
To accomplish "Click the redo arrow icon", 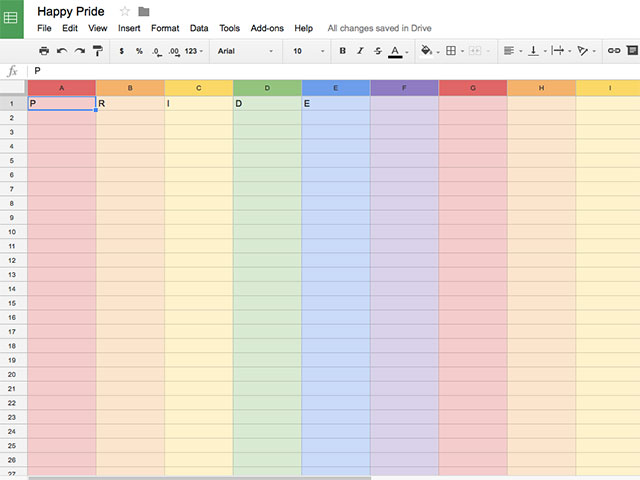I will pos(79,50).
